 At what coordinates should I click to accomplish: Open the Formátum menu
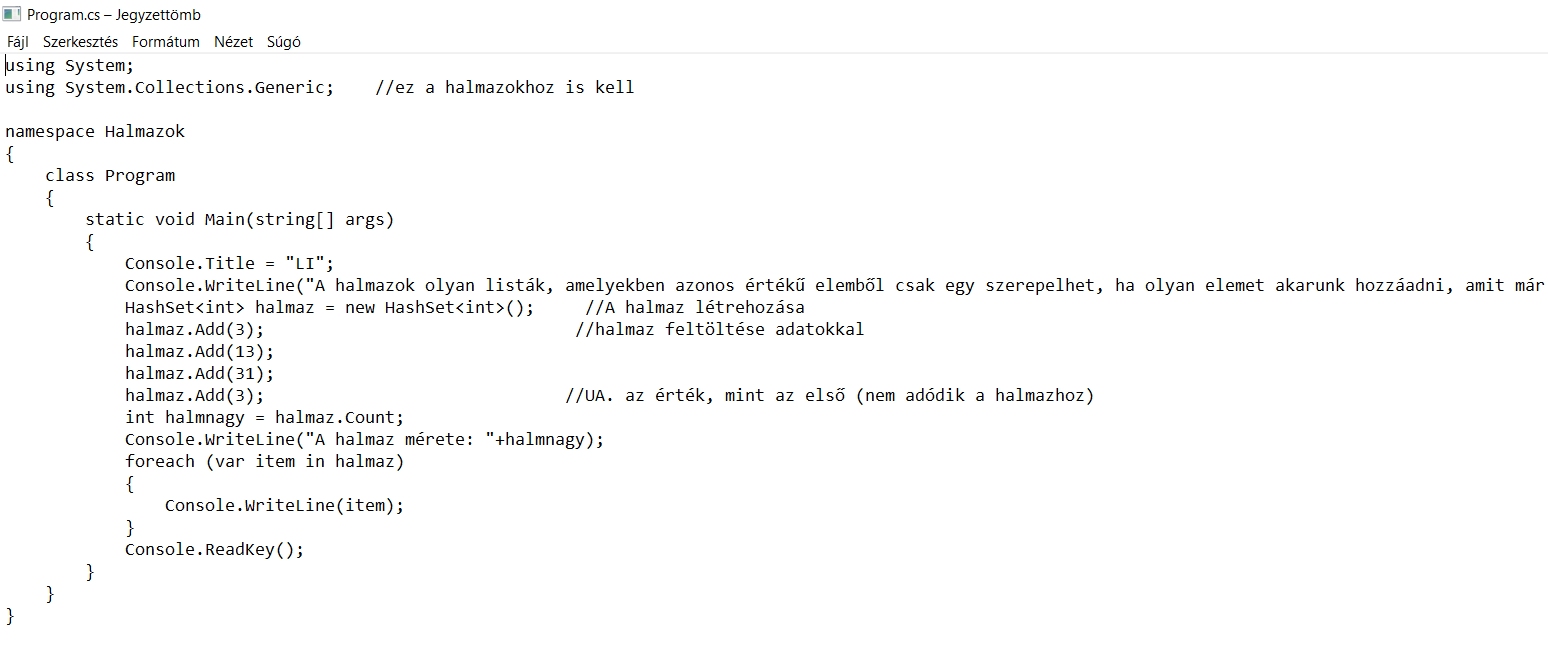[166, 42]
